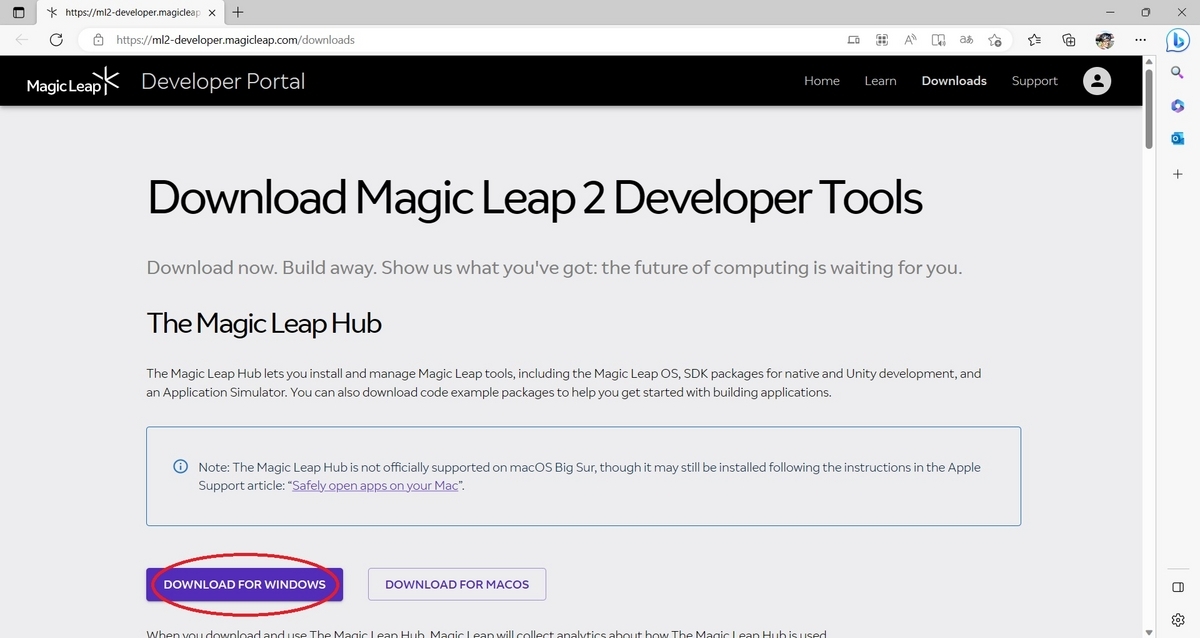Open a new browser tab
1200x638 pixels.
pos(236,13)
